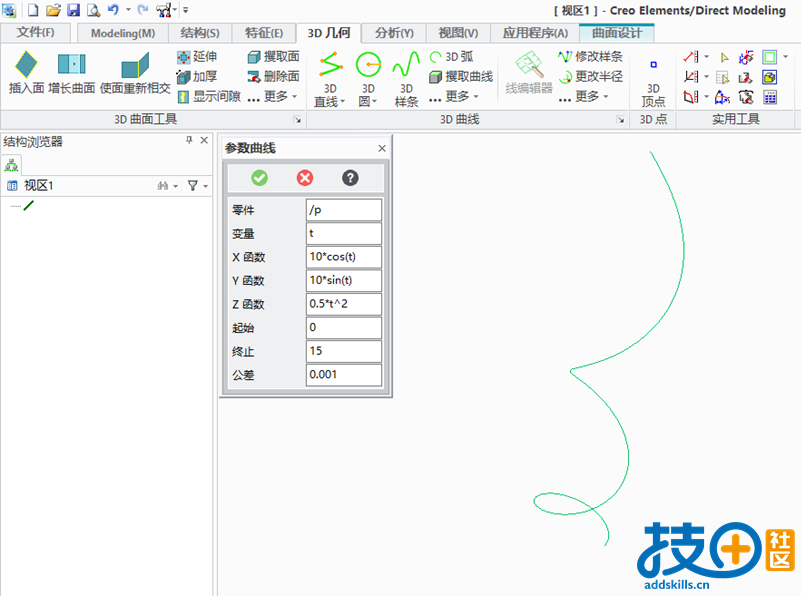Viewport: 801px width, 596px height.
Task: Click the 终止 input field
Action: click(x=343, y=351)
